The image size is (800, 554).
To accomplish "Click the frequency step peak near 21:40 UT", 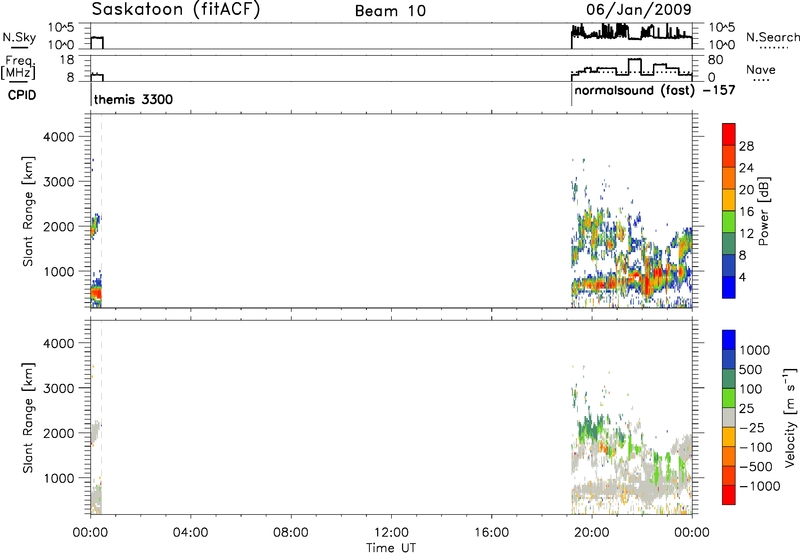I will coord(634,60).
